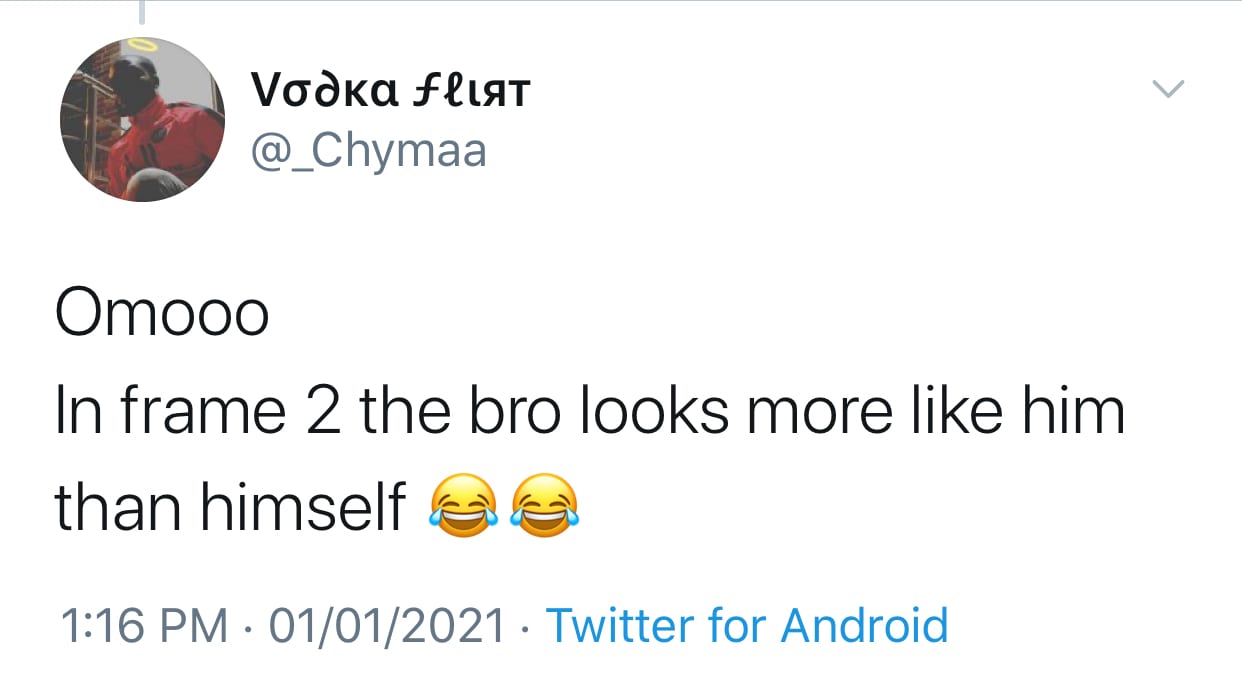Click the thread connector line above avatar

[x=141, y=11]
